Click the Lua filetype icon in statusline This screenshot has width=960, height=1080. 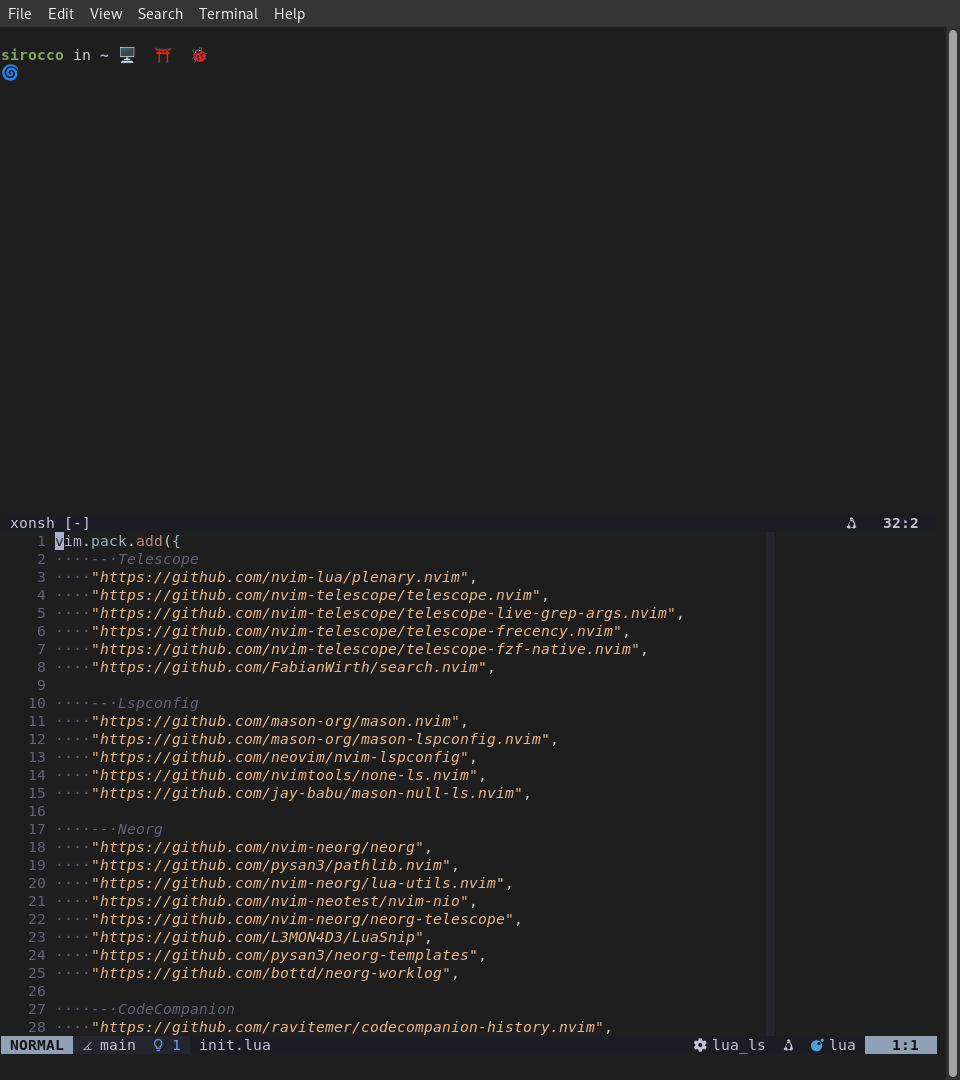click(x=817, y=1046)
